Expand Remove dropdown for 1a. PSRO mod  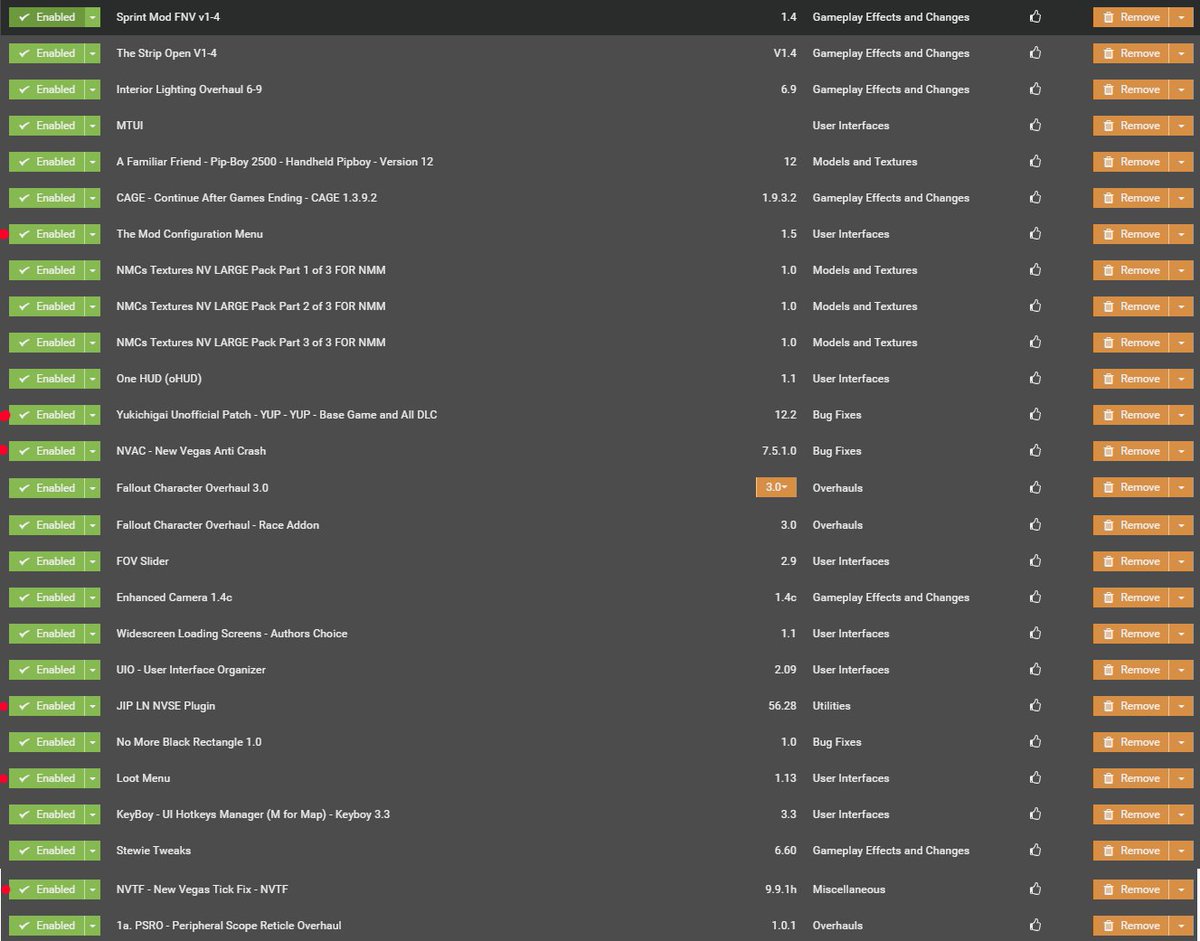point(1180,925)
